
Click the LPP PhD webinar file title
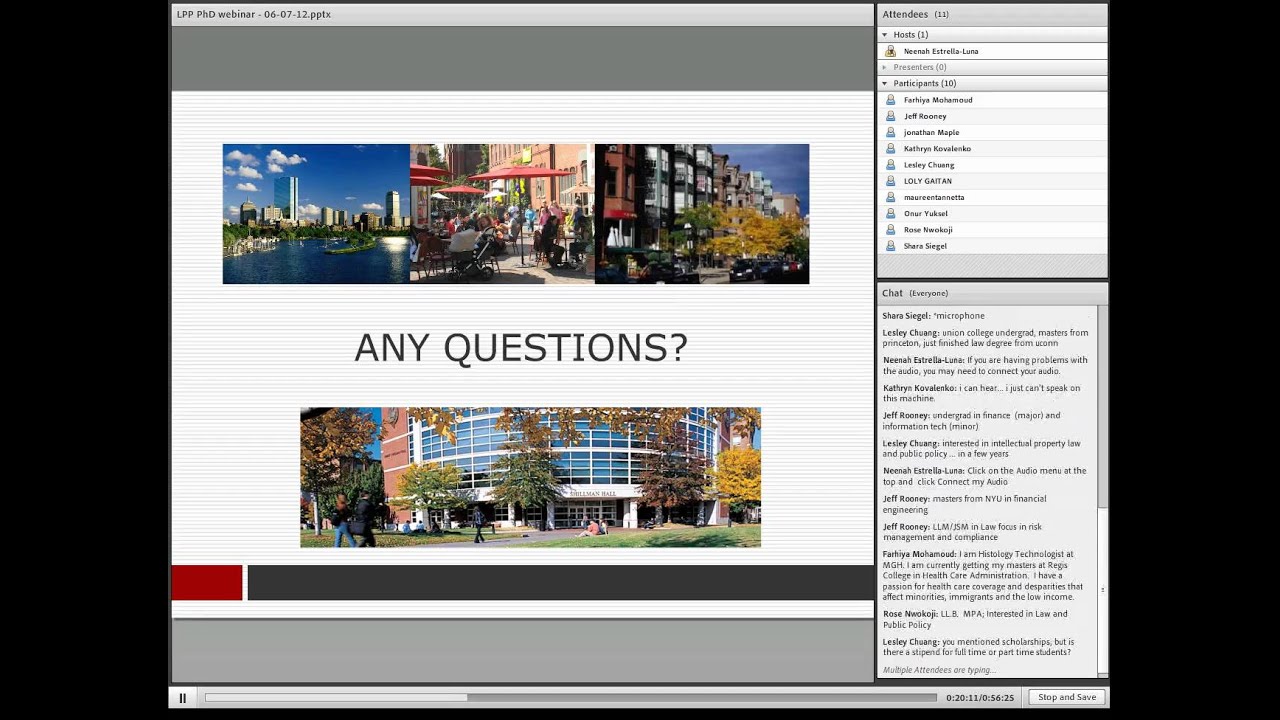coord(254,14)
